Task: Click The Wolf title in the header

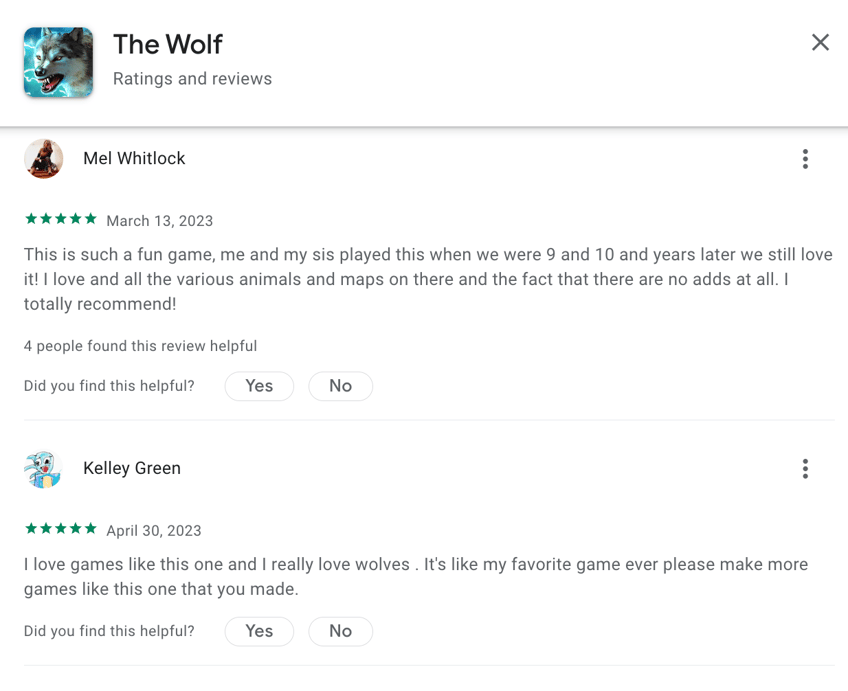Action: [168, 44]
